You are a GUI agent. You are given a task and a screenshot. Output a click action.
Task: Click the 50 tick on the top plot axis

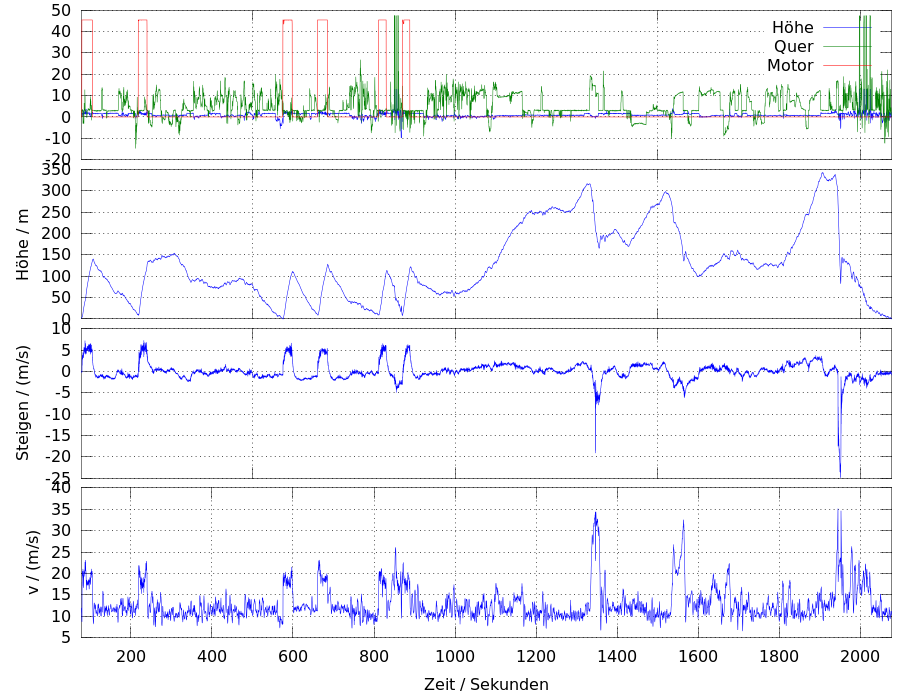click(x=61, y=10)
